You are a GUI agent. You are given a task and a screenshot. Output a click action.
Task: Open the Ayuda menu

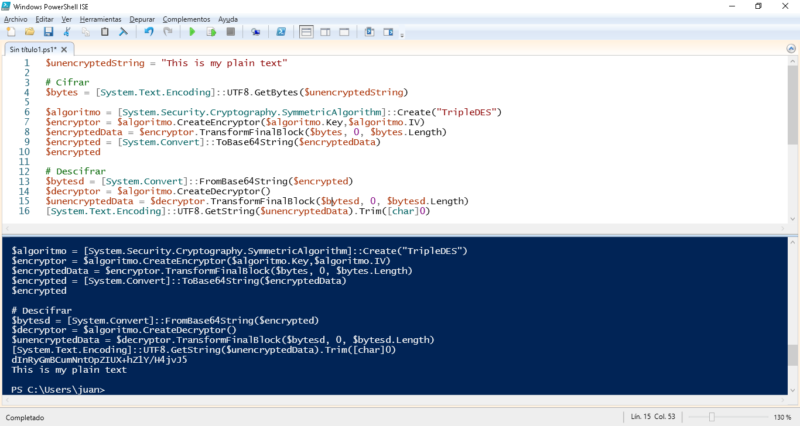[x=228, y=19]
